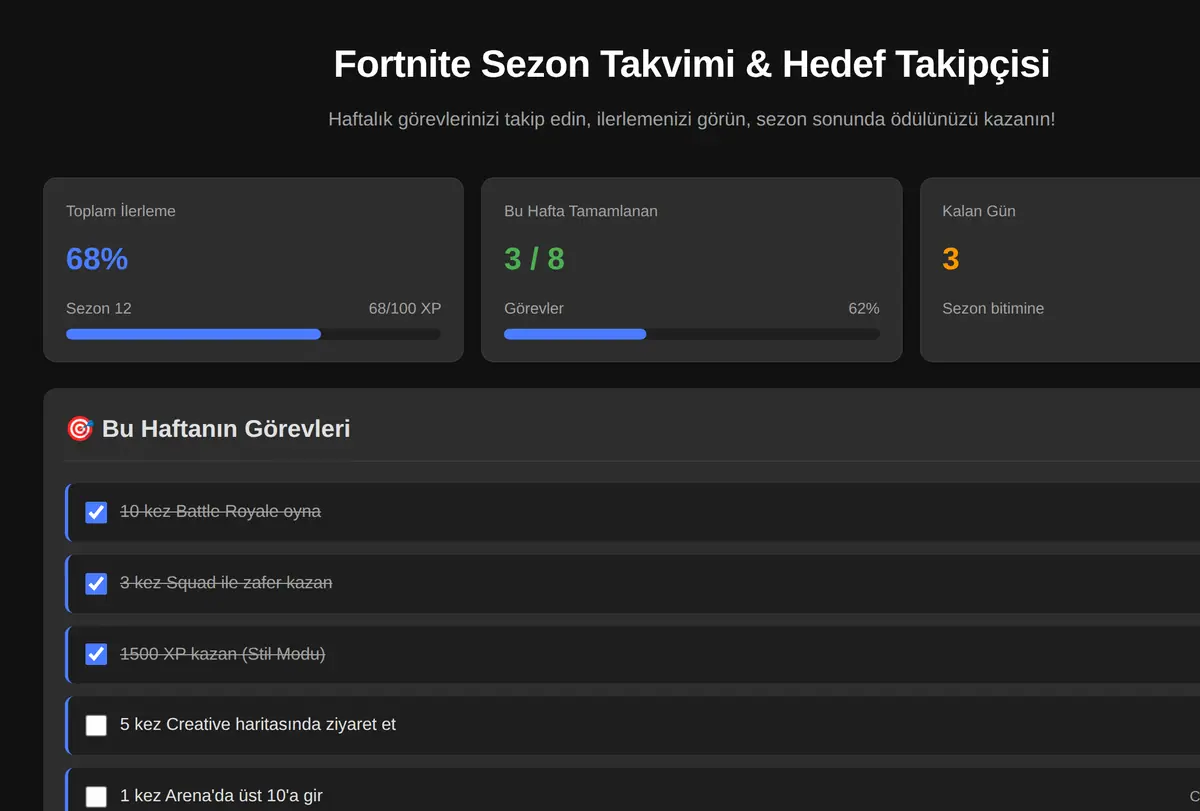Viewport: 1200px width, 811px height.
Task: Click the target emoji icon beside Bu Haftanın Görevleri
Action: [80, 429]
